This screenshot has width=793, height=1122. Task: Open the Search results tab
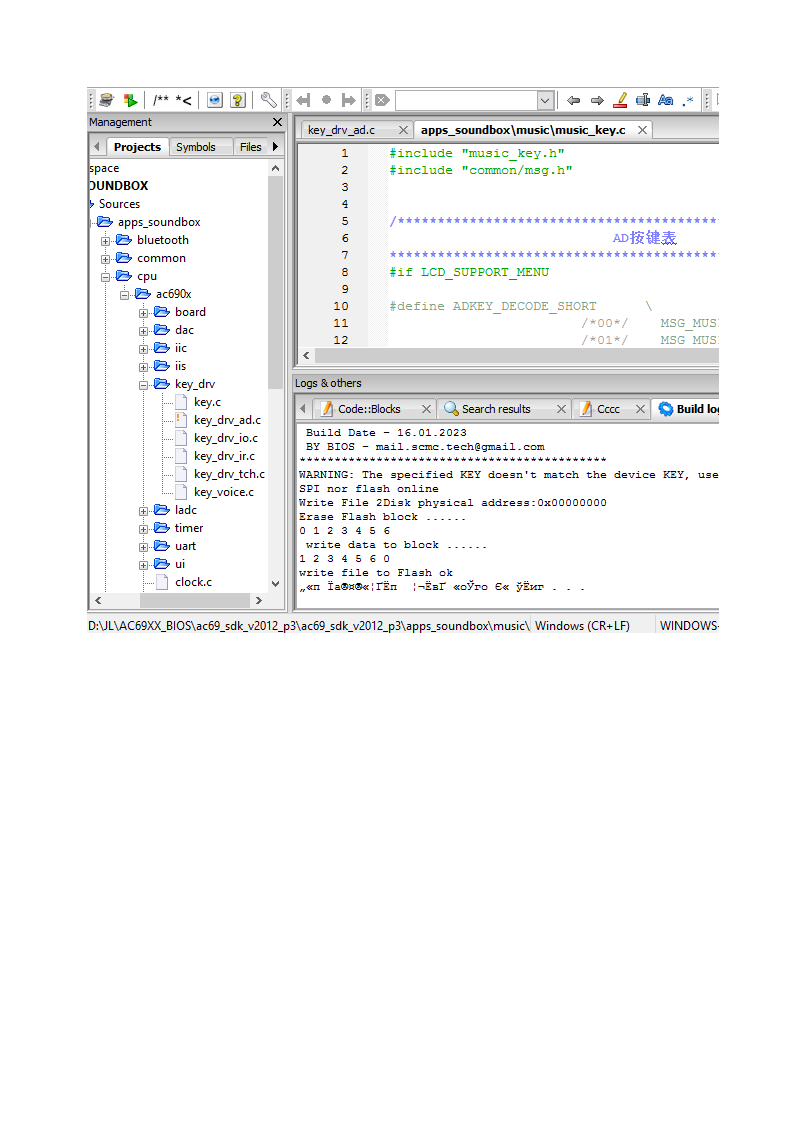coord(496,409)
